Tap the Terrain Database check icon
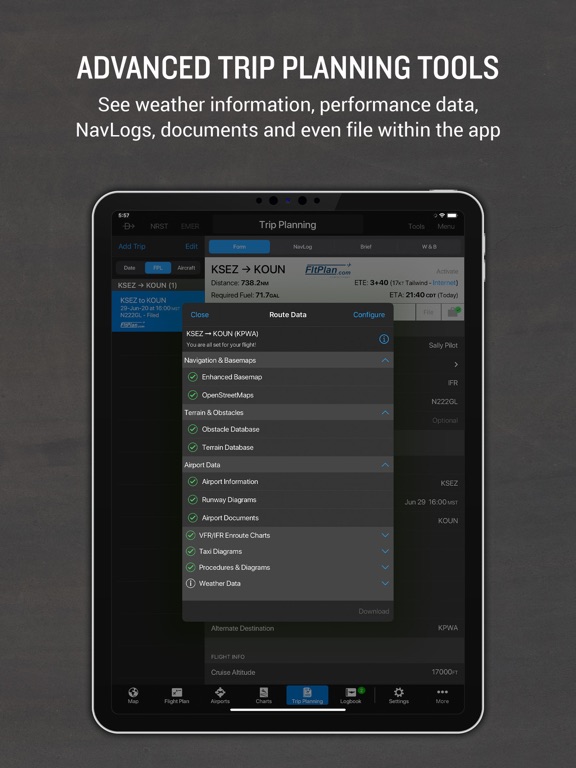The height and width of the screenshot is (768, 576). coord(192,447)
